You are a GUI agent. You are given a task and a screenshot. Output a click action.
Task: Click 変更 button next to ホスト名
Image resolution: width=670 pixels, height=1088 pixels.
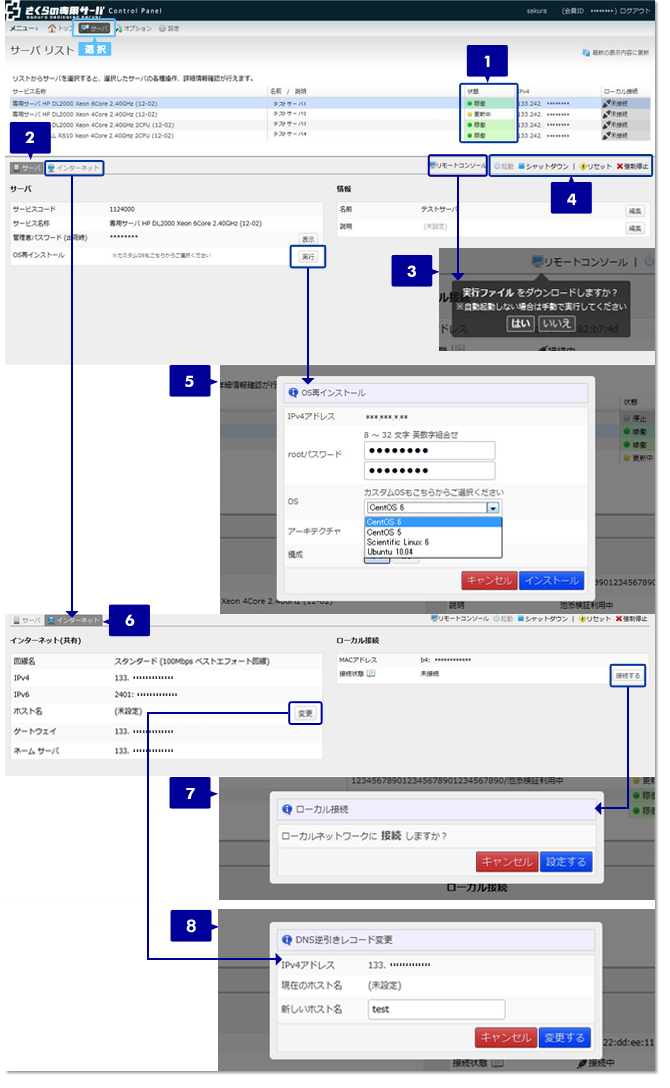[306, 713]
